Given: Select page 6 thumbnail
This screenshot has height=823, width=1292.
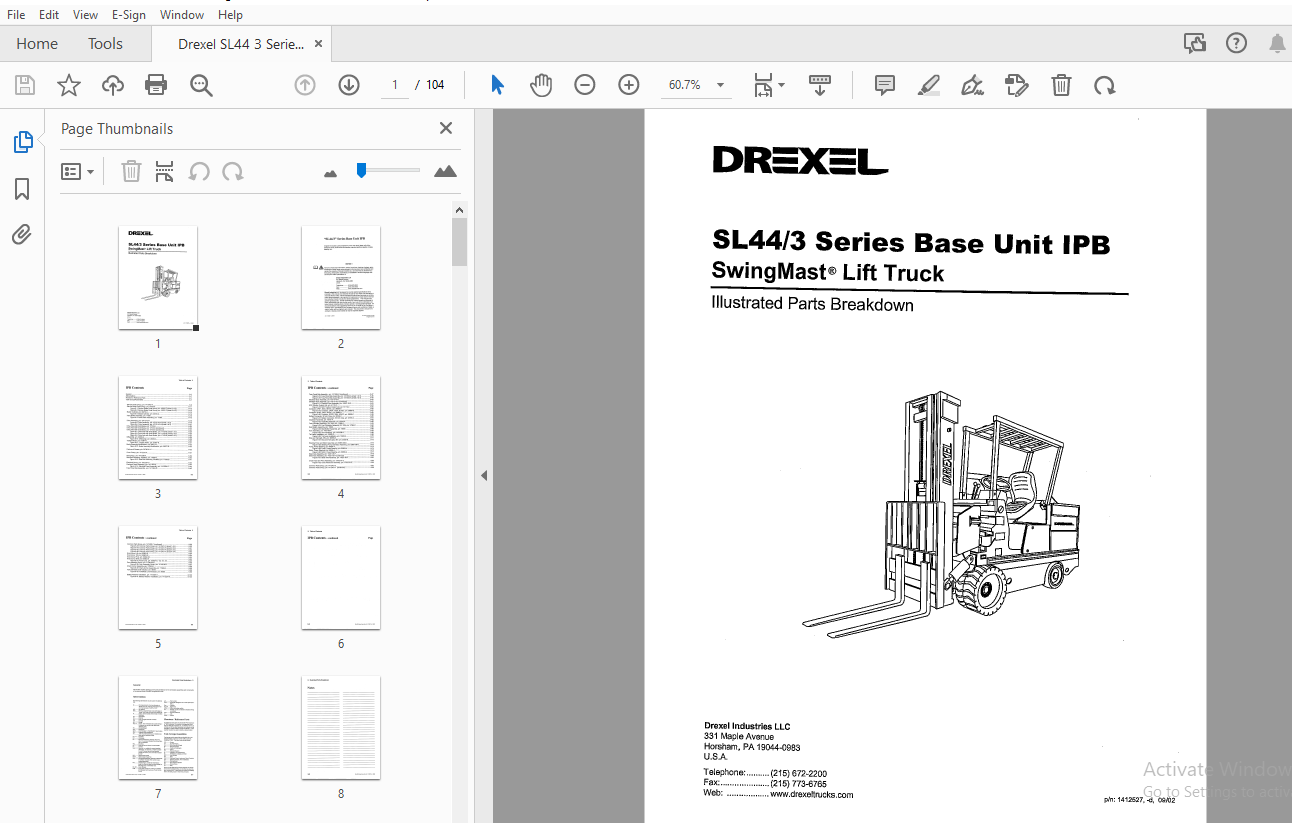Looking at the screenshot, I should (x=341, y=578).
